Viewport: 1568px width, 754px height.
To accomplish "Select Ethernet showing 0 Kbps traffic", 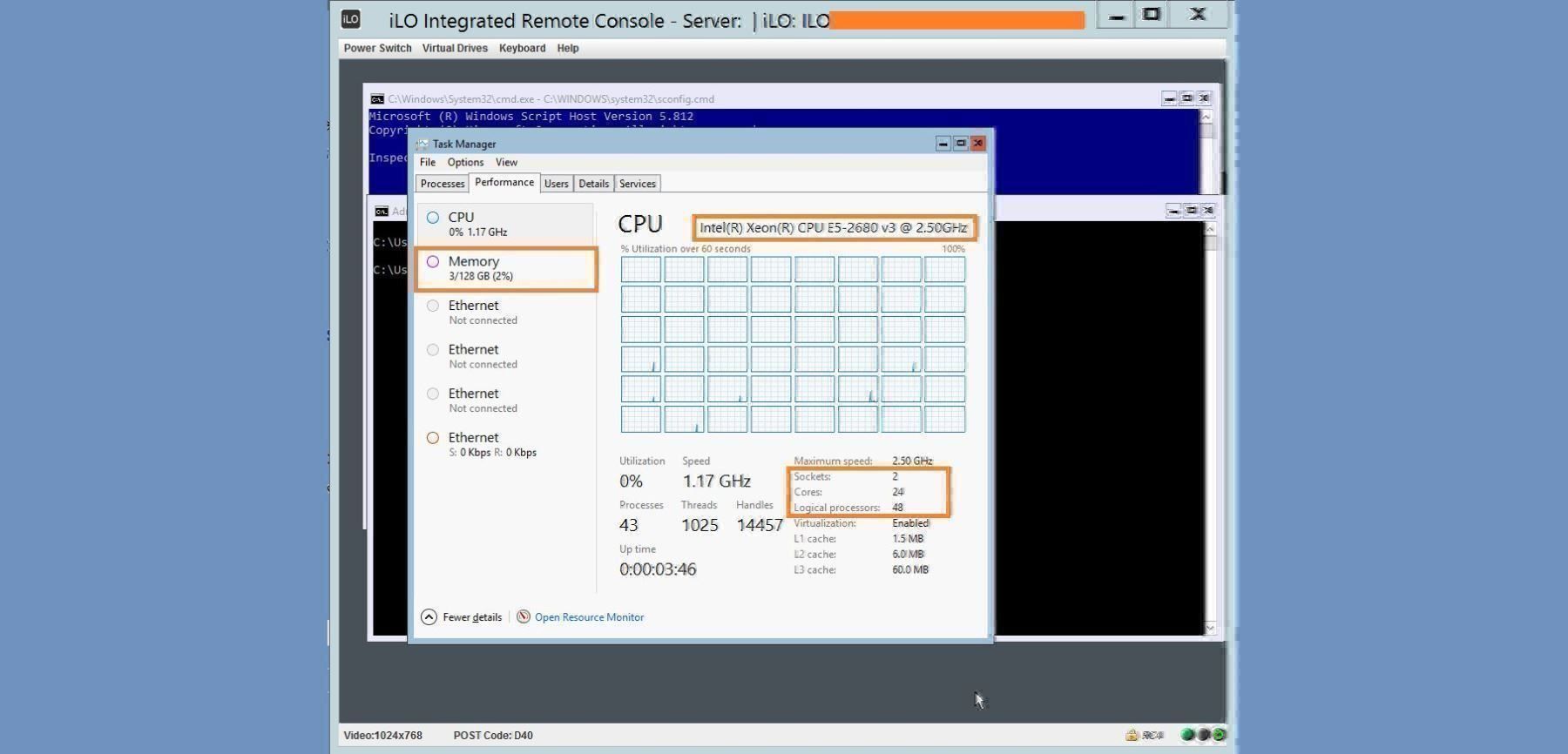I will [505, 444].
